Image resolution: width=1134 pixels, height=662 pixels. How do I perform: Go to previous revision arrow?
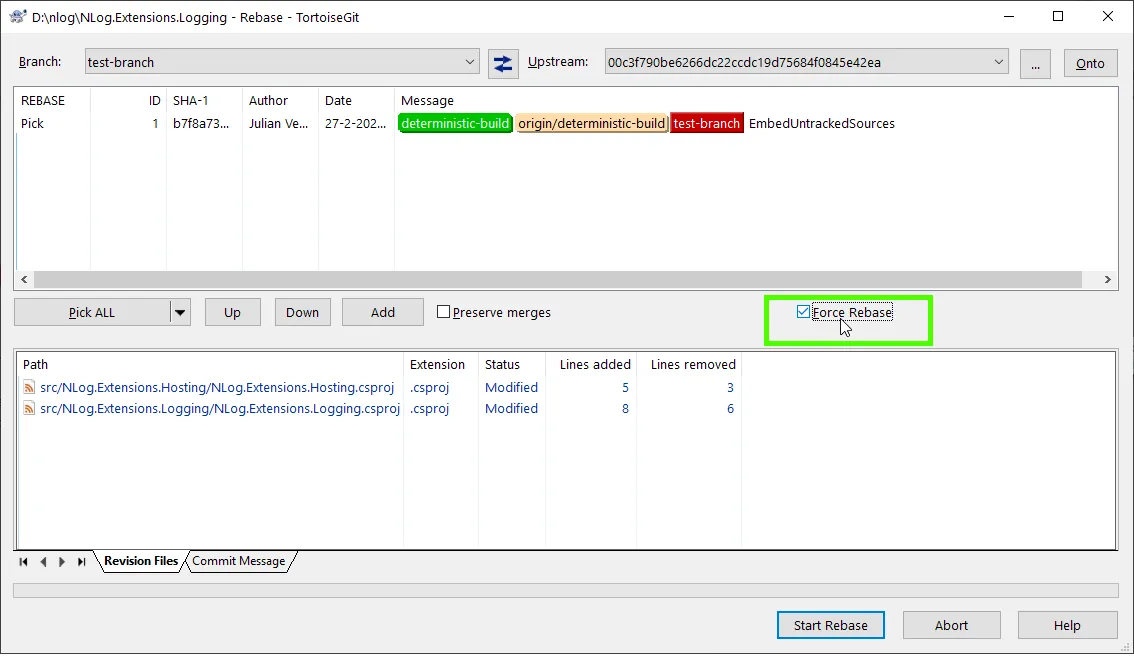click(43, 561)
